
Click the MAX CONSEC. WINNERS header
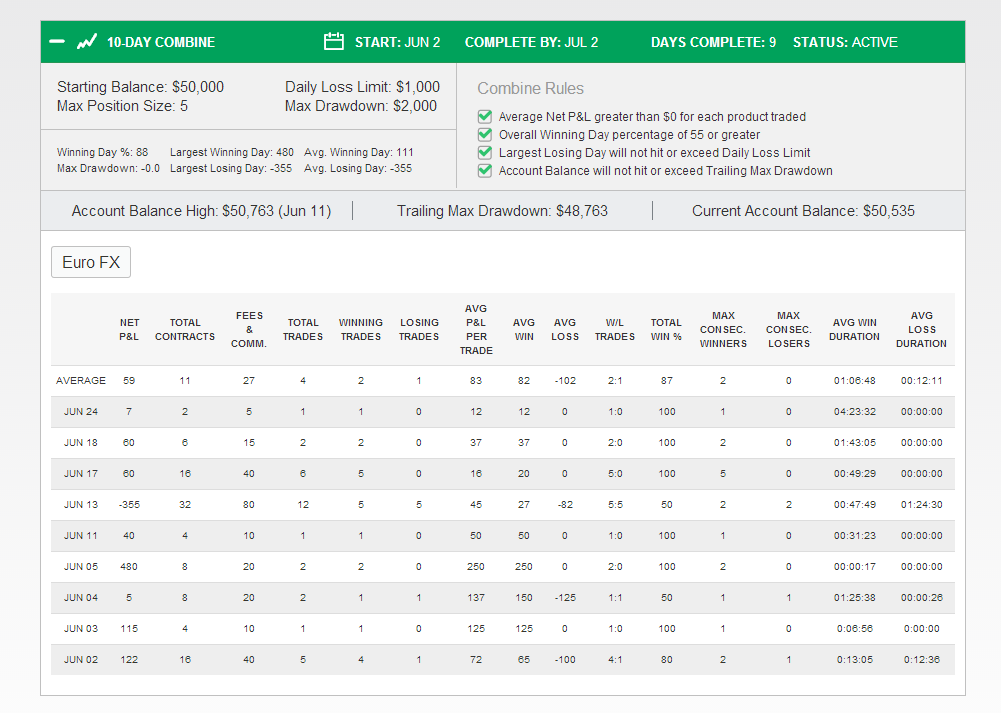[723, 329]
